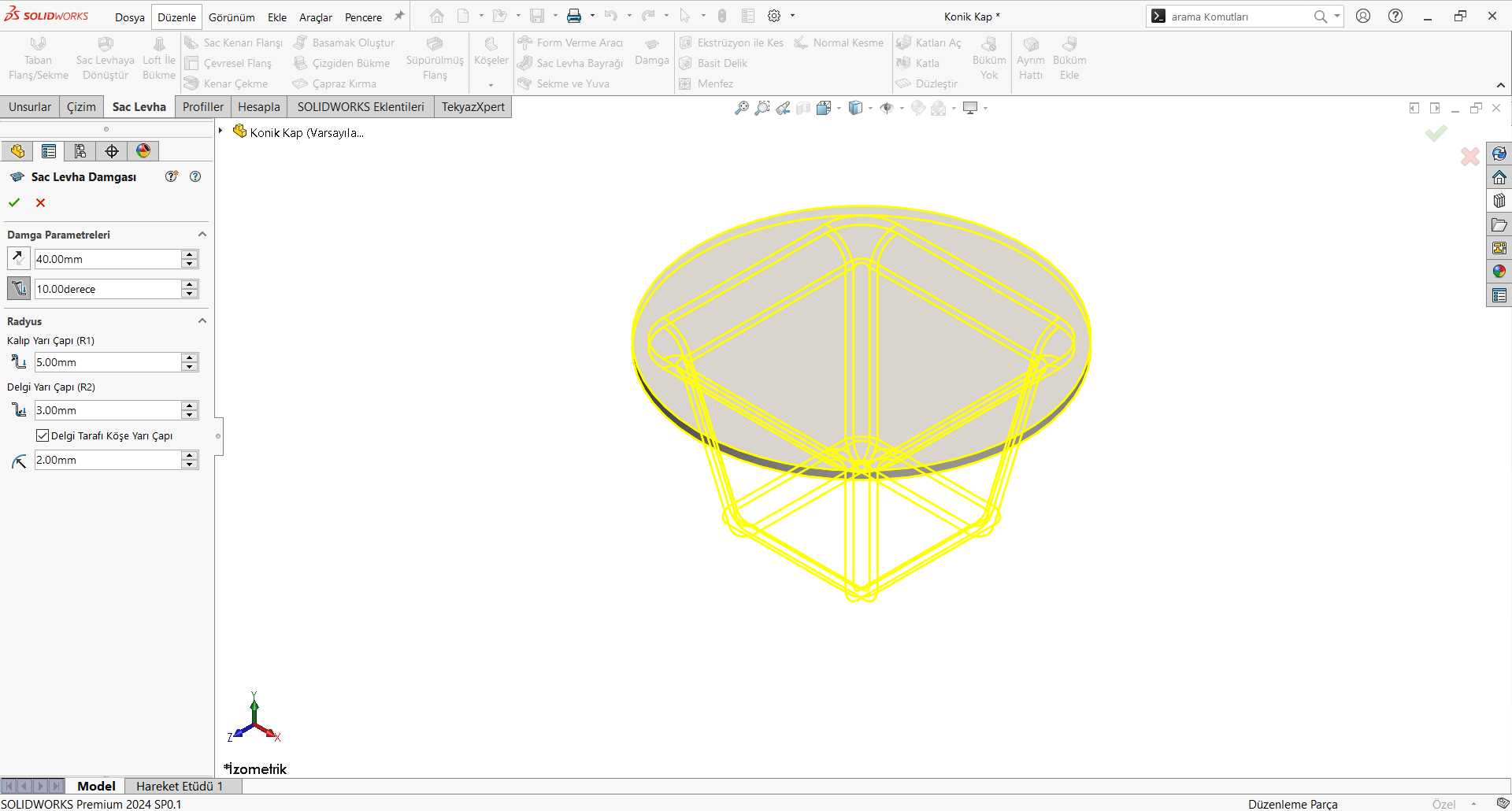1512x811 pixels.
Task: Switch to SOLIDWORKS Eklentileri tab
Action: [361, 107]
